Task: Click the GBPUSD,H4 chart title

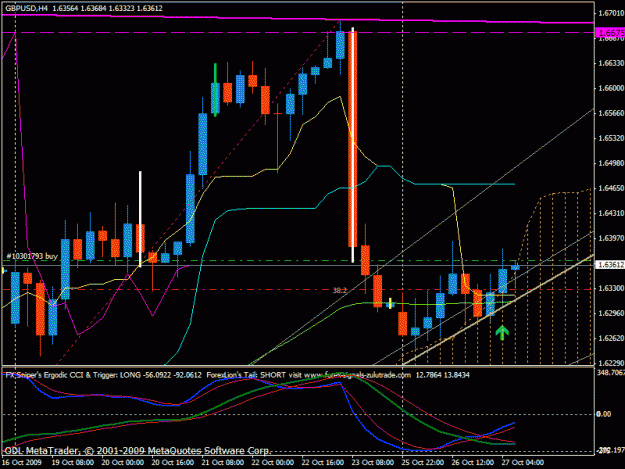Action: 28,8
